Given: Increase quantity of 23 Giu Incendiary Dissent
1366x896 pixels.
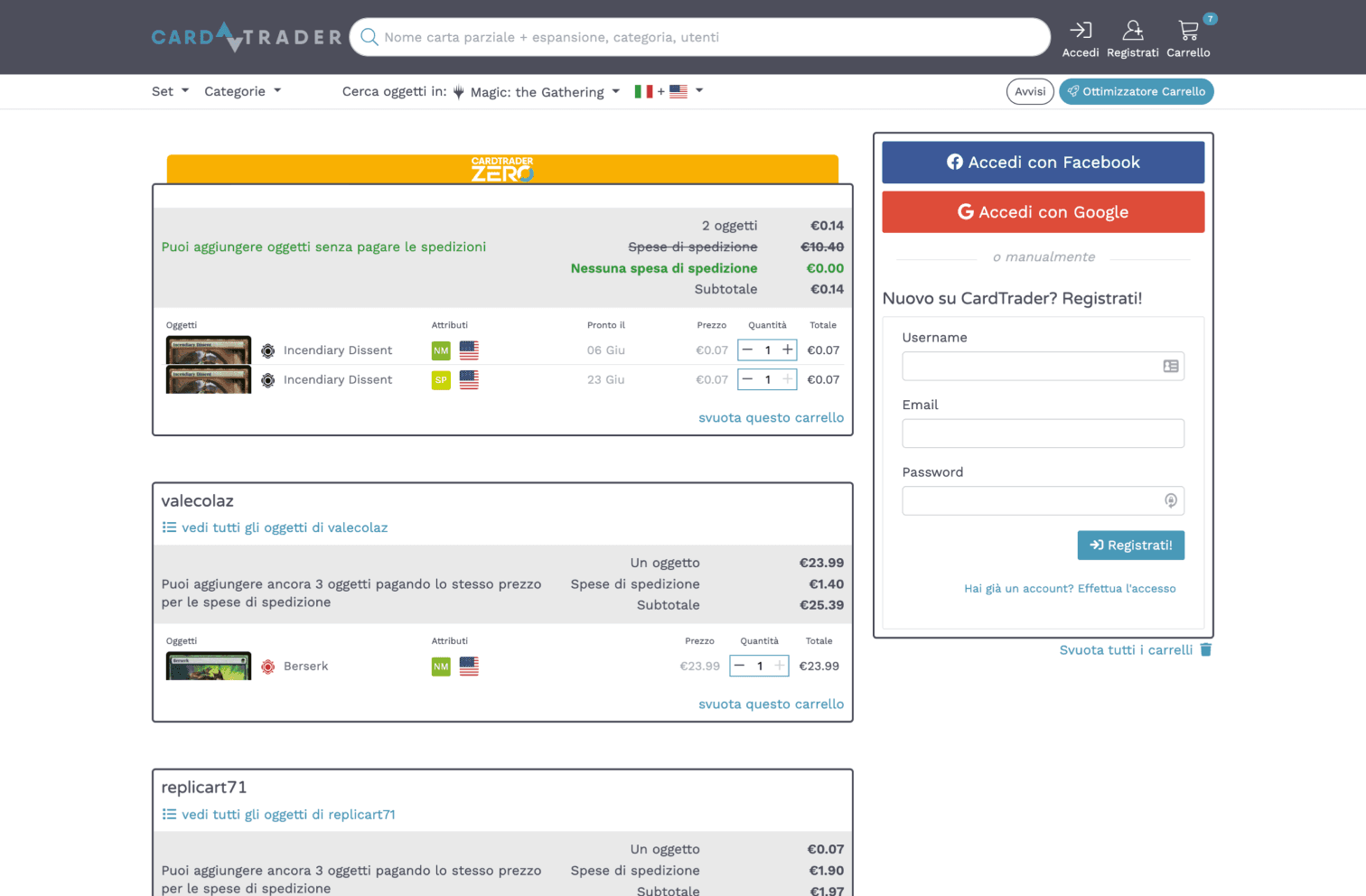Looking at the screenshot, I should 788,379.
